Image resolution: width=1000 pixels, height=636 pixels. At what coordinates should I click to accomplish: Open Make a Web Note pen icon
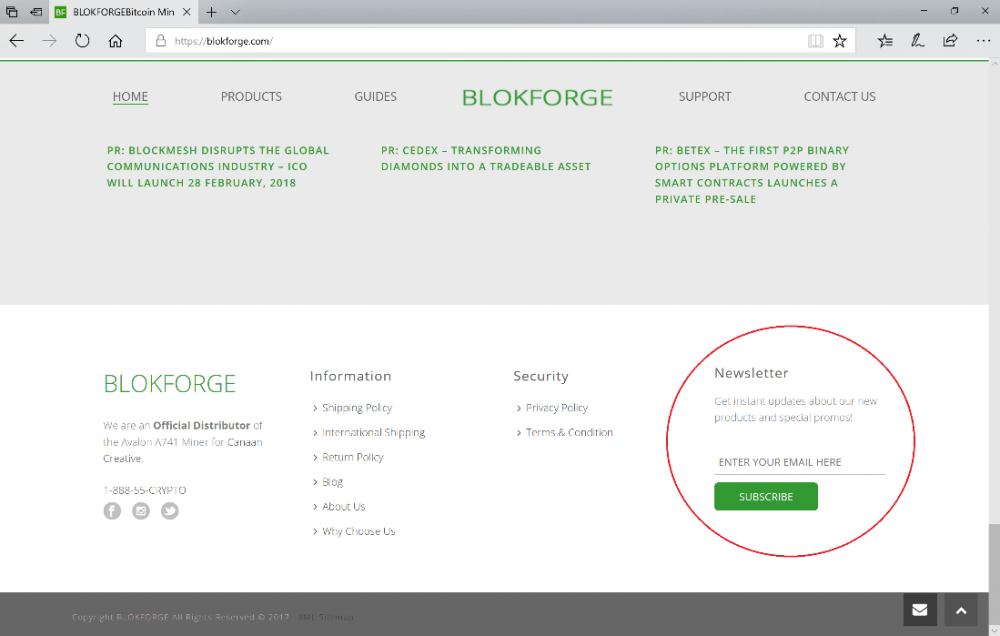tap(919, 40)
